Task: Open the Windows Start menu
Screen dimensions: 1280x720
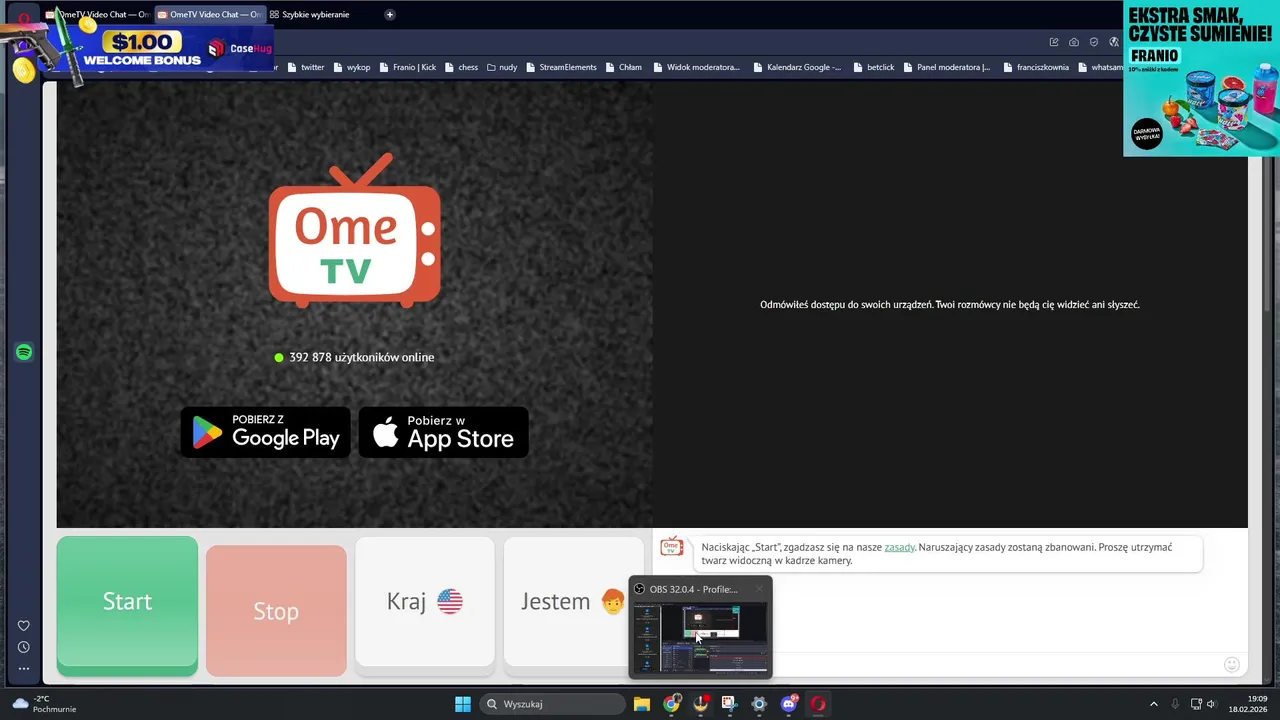Action: (463, 704)
